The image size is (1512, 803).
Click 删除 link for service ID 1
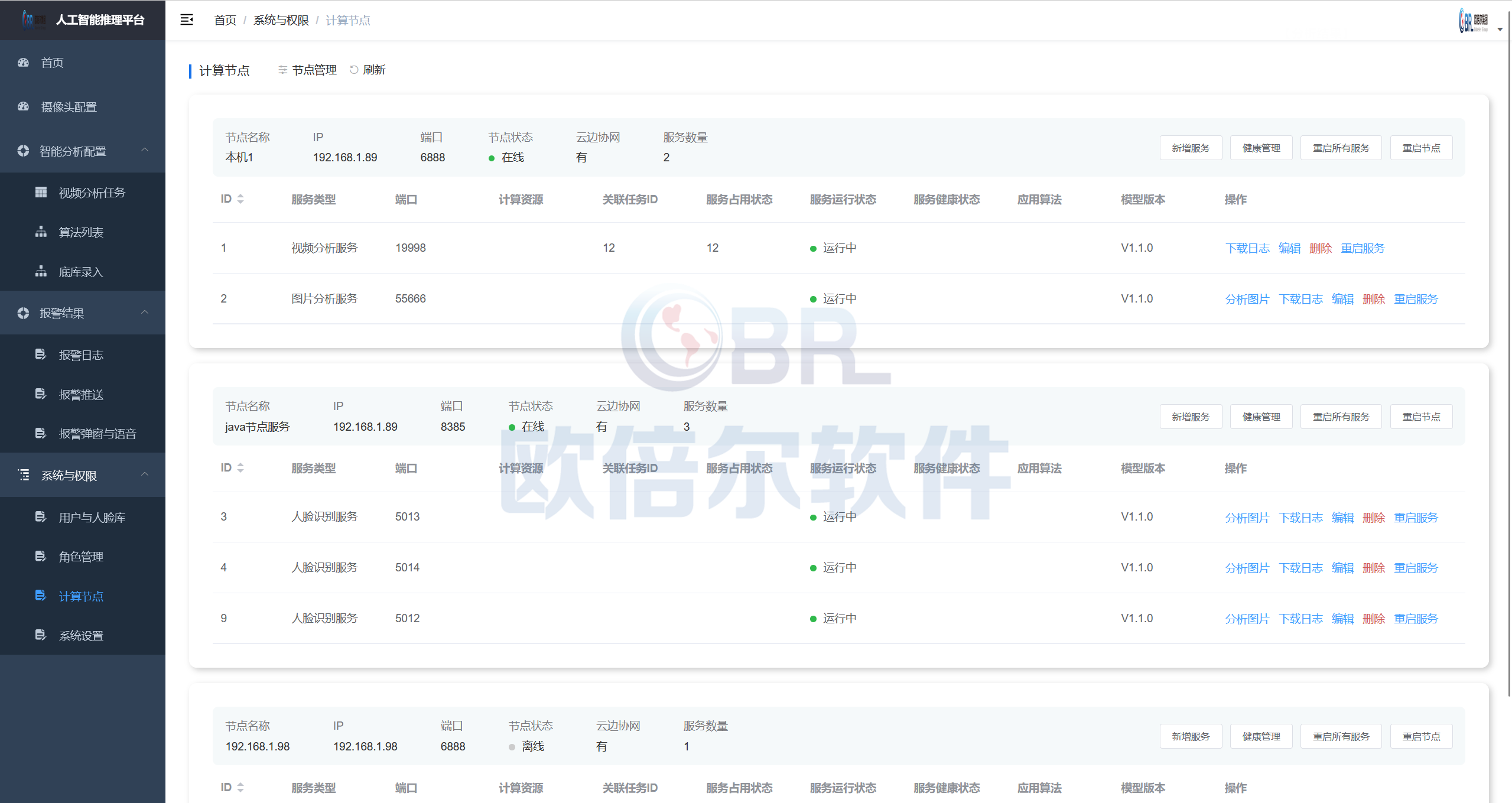[1320, 248]
